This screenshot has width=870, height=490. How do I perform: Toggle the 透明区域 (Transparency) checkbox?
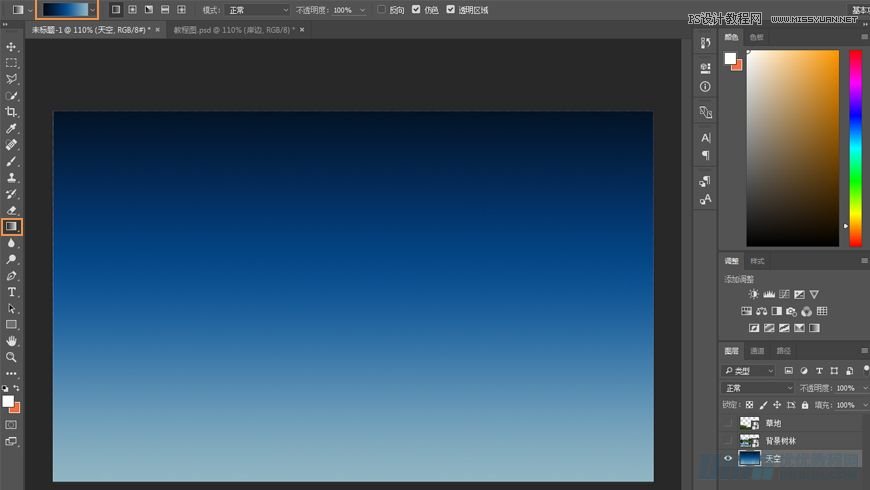[450, 10]
